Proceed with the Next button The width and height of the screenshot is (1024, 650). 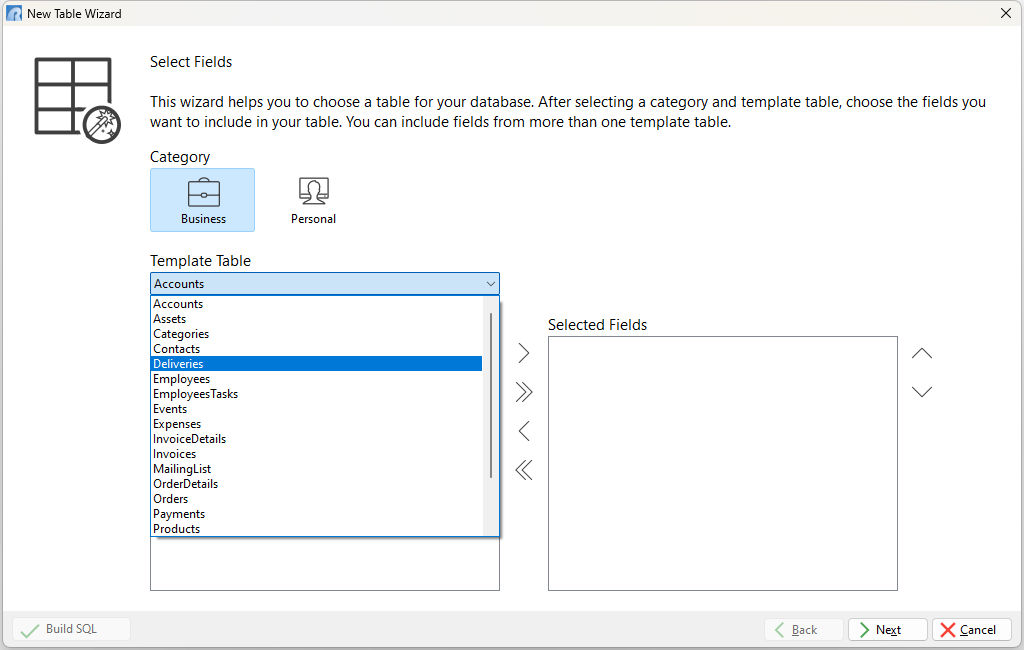click(888, 630)
